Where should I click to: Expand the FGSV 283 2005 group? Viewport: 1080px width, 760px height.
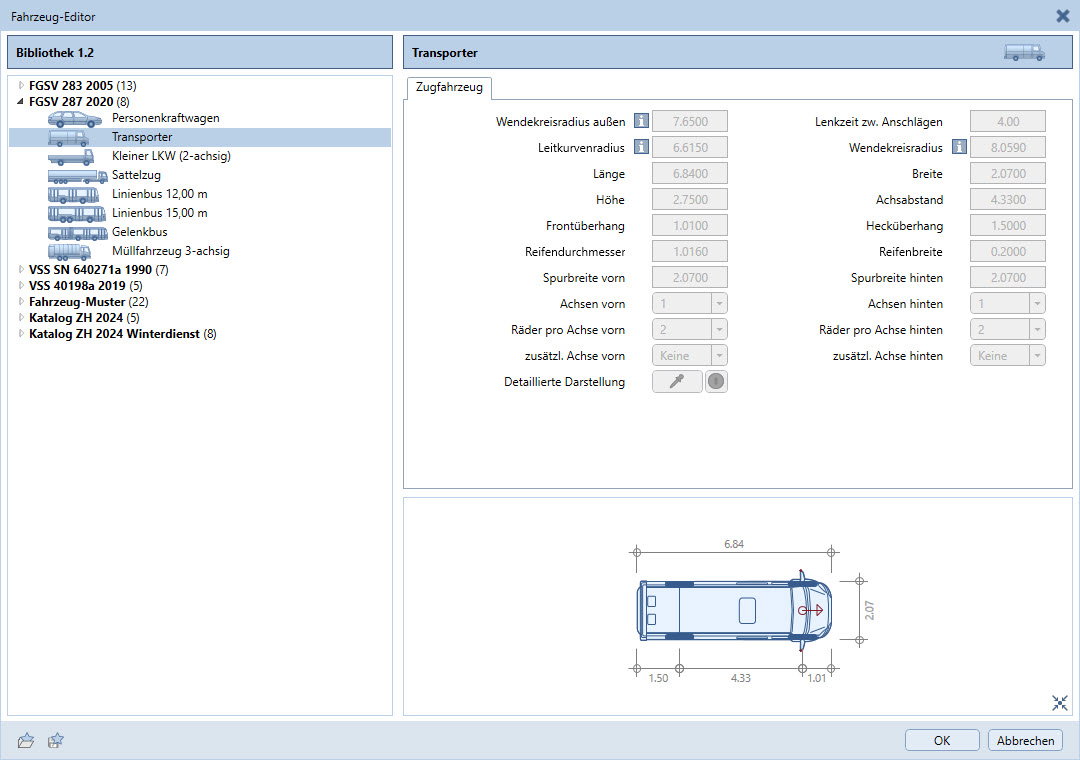pos(20,85)
